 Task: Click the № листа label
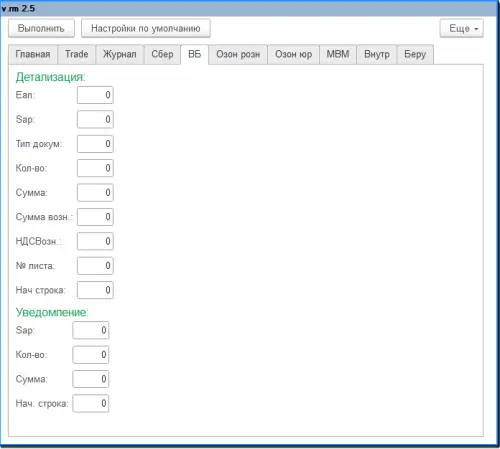click(x=35, y=266)
